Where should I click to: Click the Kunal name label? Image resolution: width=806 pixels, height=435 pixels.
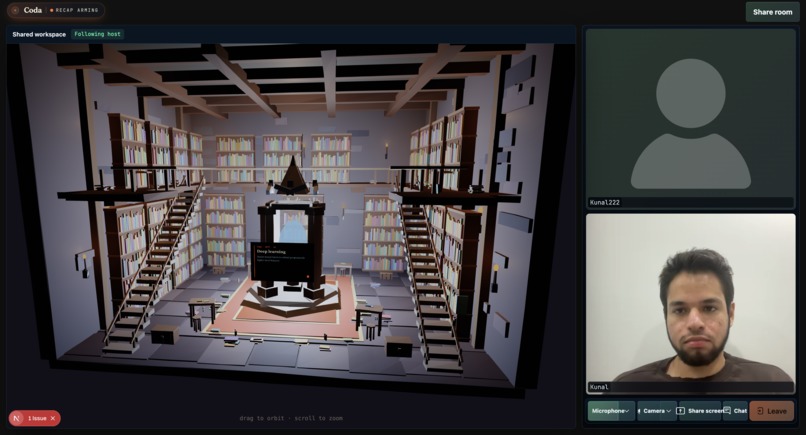[599, 387]
